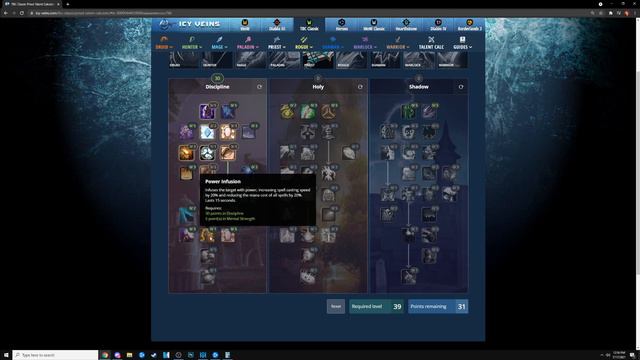Select Searing Light talent in Holy tree
640x360 pixels.
(329, 173)
